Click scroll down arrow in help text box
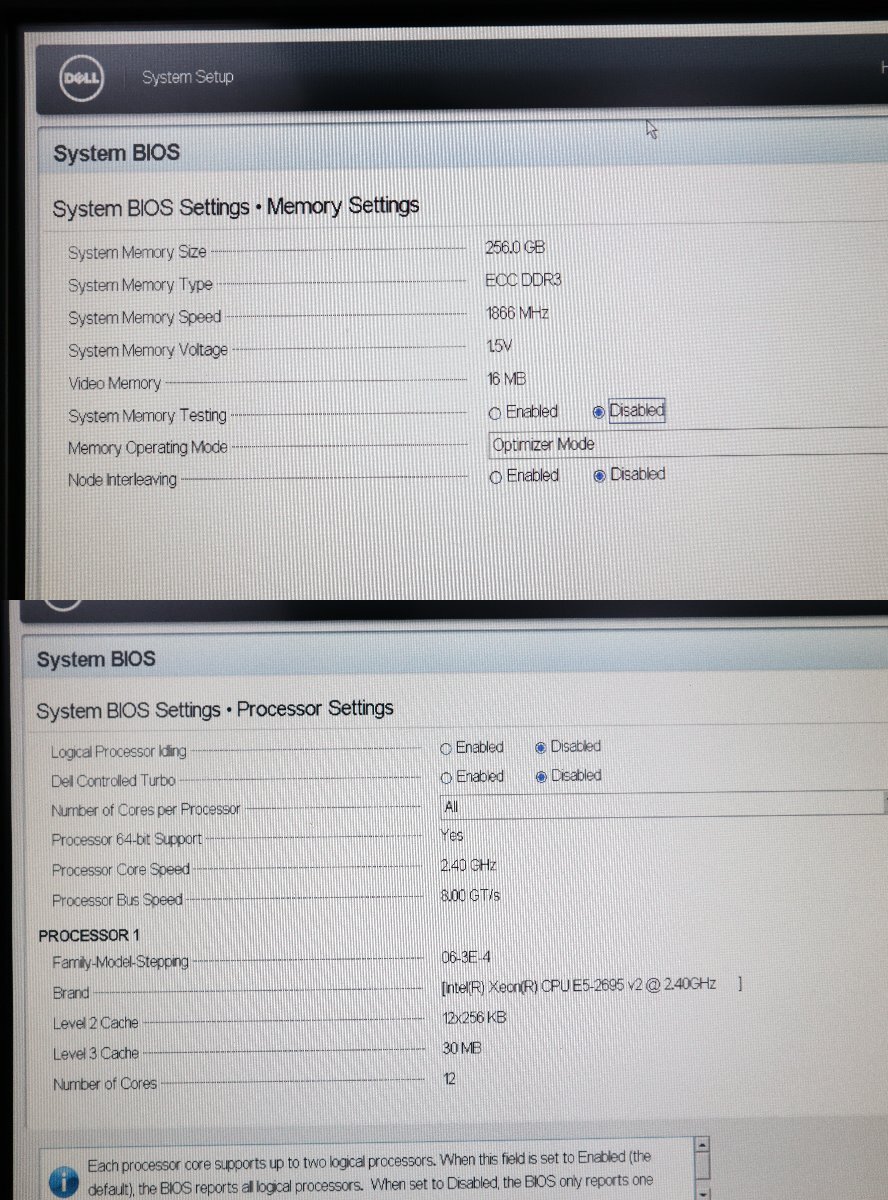This screenshot has width=888, height=1200. pos(703,1193)
